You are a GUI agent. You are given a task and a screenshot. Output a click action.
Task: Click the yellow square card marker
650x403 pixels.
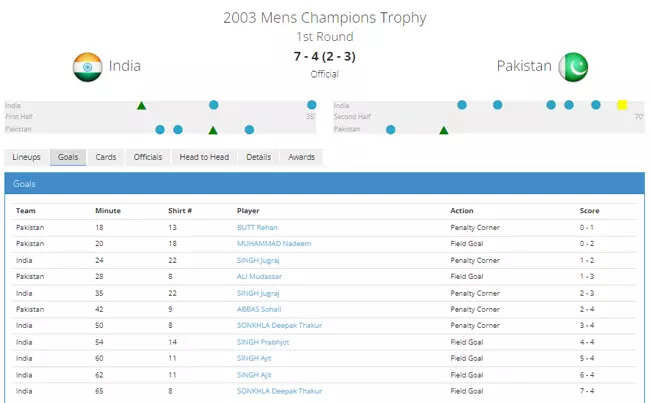point(622,105)
